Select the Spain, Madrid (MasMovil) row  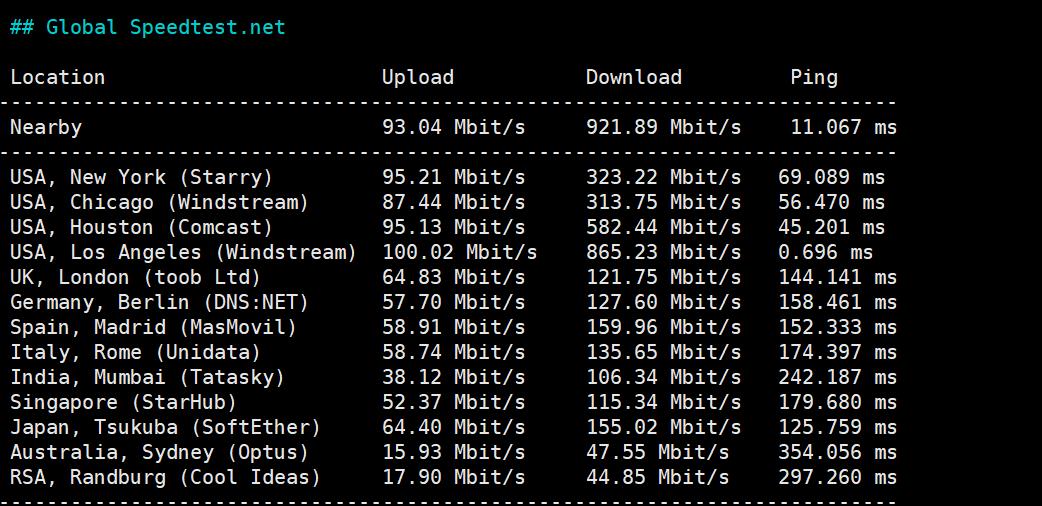click(x=153, y=327)
